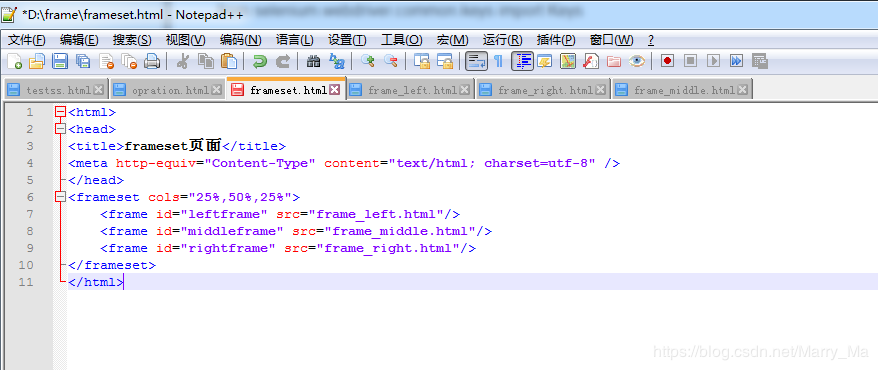Switch to the frame_middle.html tab
This screenshot has width=878, height=370.
(x=684, y=90)
